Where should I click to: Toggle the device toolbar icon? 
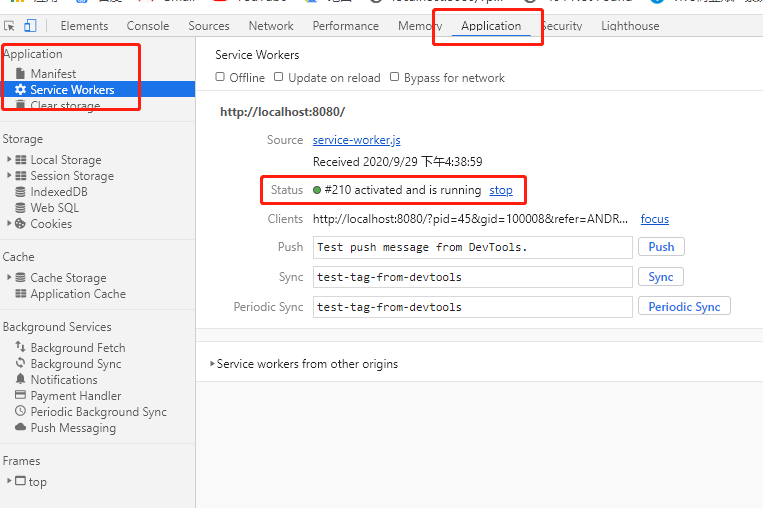point(30,26)
